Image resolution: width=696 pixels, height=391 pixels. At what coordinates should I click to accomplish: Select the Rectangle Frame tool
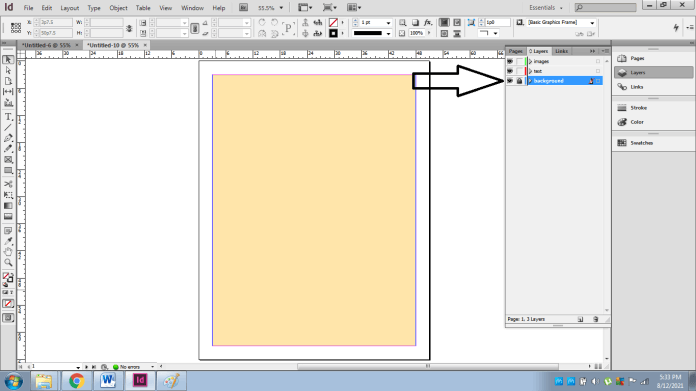click(x=8, y=160)
